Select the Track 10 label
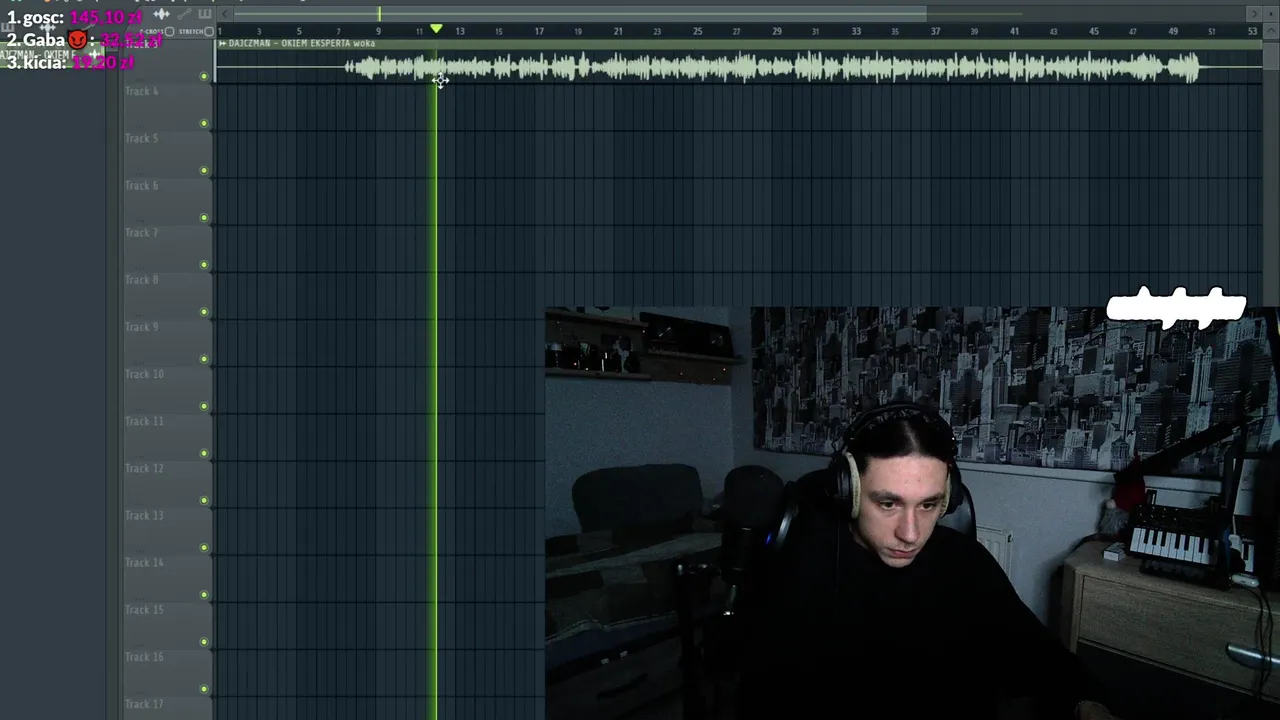 pos(144,373)
